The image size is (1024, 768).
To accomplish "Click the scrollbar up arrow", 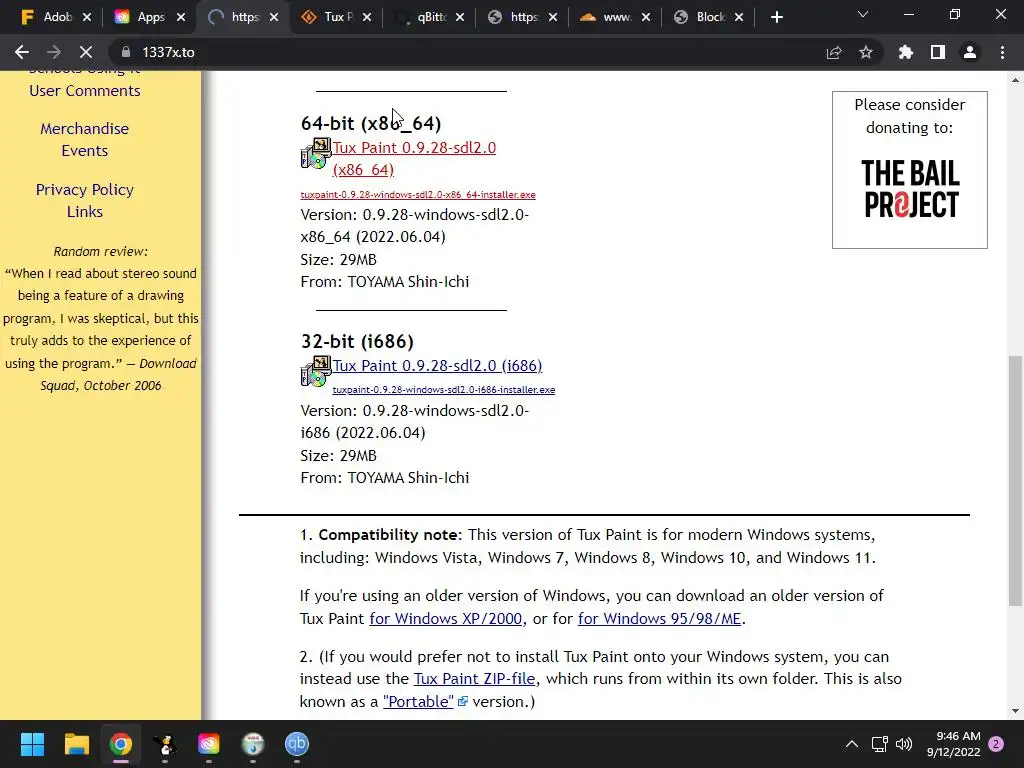I will coord(1014,80).
